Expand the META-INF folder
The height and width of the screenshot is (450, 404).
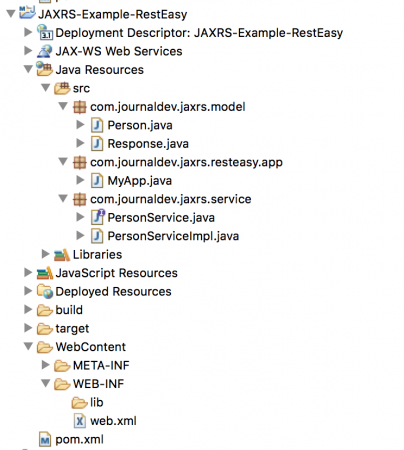click(45, 365)
